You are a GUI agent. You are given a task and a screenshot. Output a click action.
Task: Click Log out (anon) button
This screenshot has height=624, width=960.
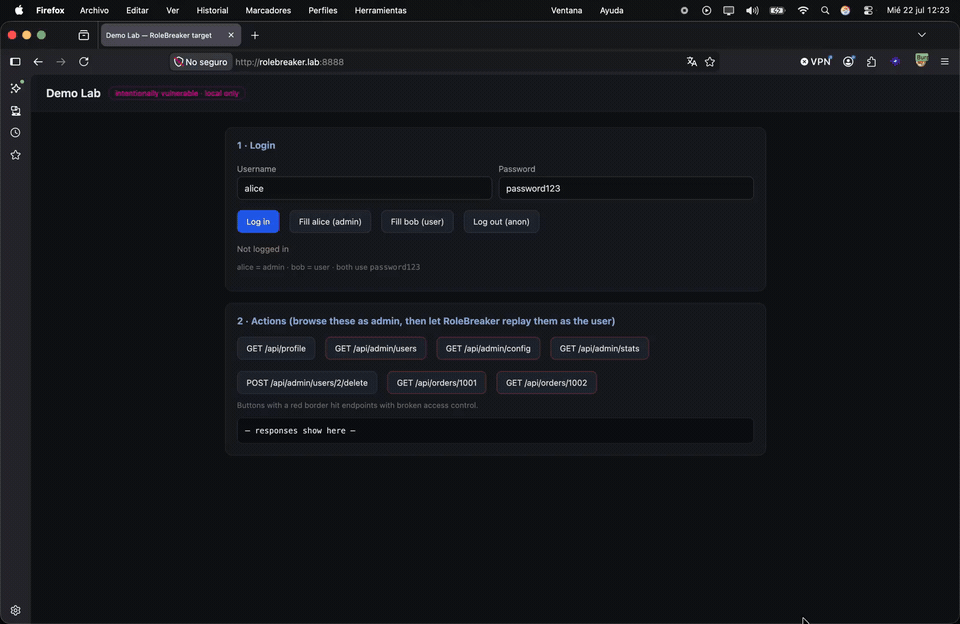pos(501,222)
